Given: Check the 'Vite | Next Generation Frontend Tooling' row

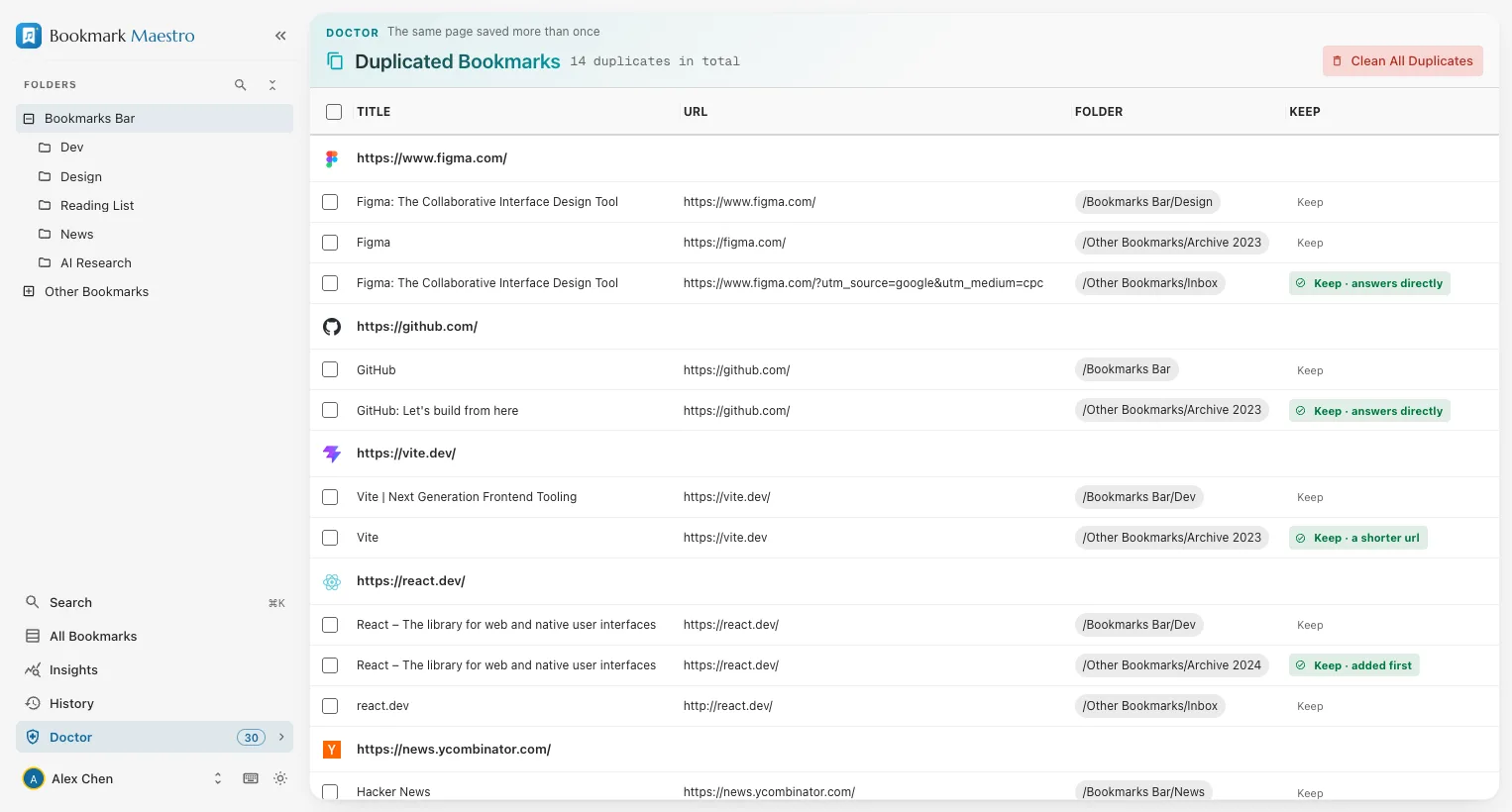Looking at the screenshot, I should click(x=330, y=497).
